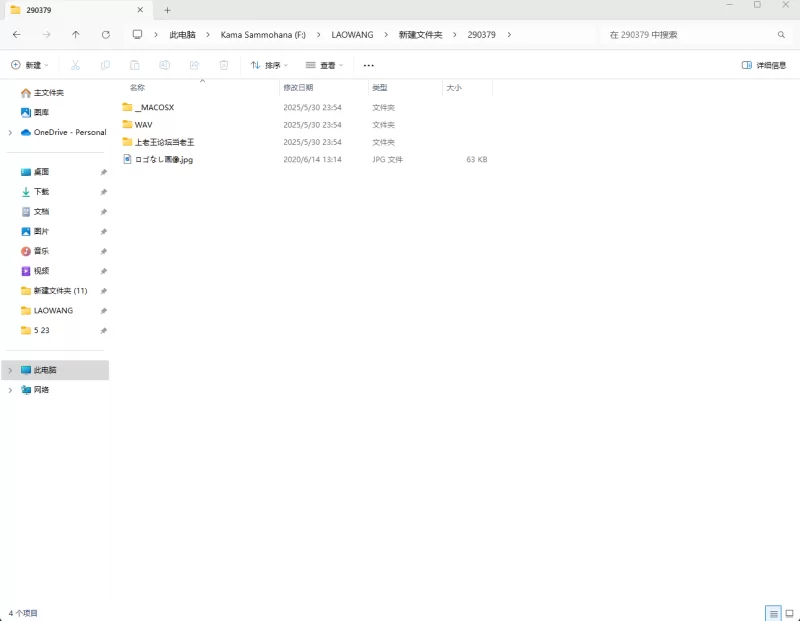
Task: Refresh the current folder view
Action: 106,35
